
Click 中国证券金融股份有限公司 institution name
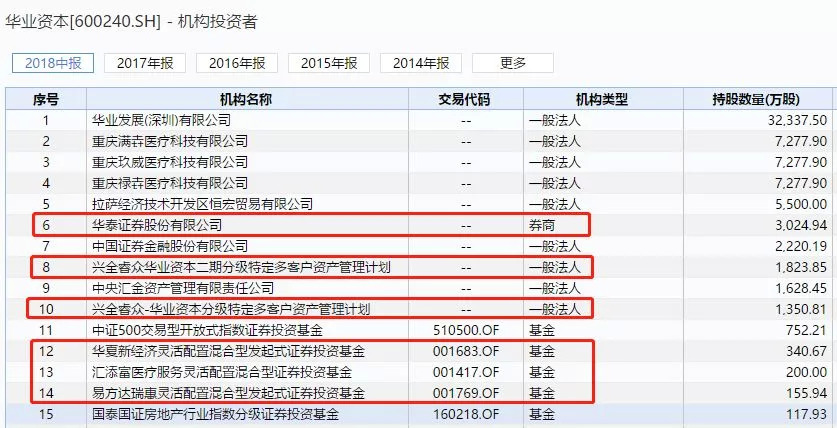pyautogui.click(x=170, y=246)
